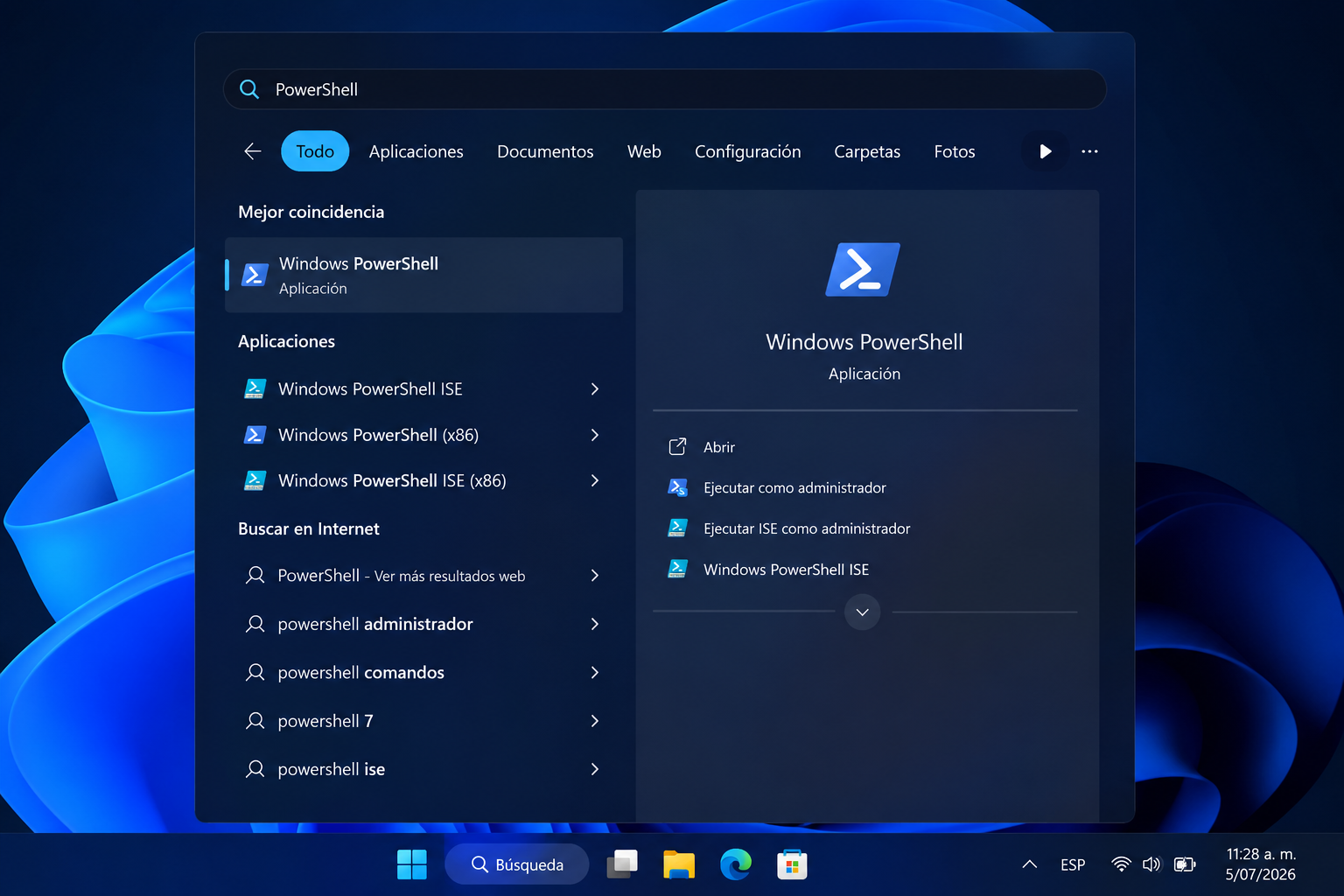Click the Abrir open-external icon
1344x896 pixels.
tap(677, 447)
